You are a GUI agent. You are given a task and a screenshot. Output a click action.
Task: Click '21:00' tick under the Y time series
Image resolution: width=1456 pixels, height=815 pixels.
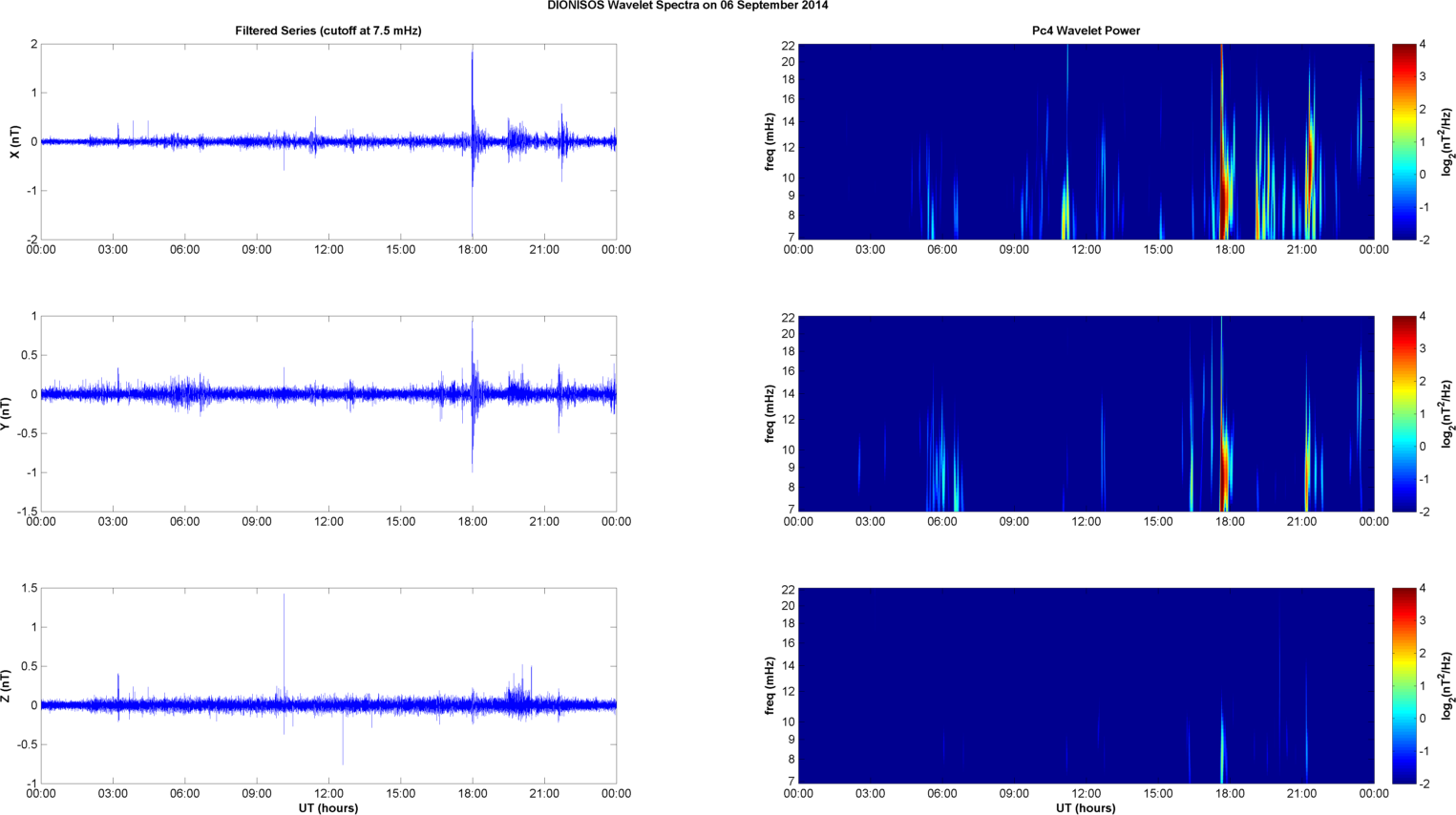click(544, 522)
